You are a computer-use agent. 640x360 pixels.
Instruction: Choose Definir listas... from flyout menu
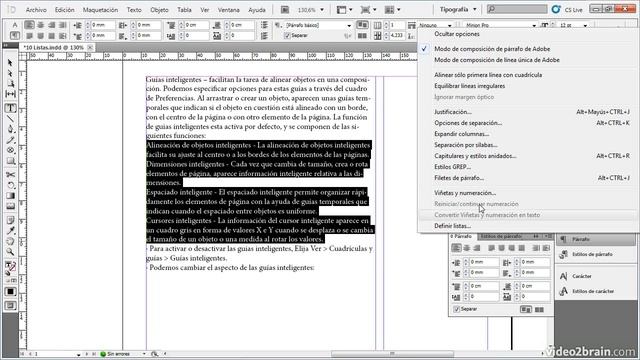click(452, 226)
